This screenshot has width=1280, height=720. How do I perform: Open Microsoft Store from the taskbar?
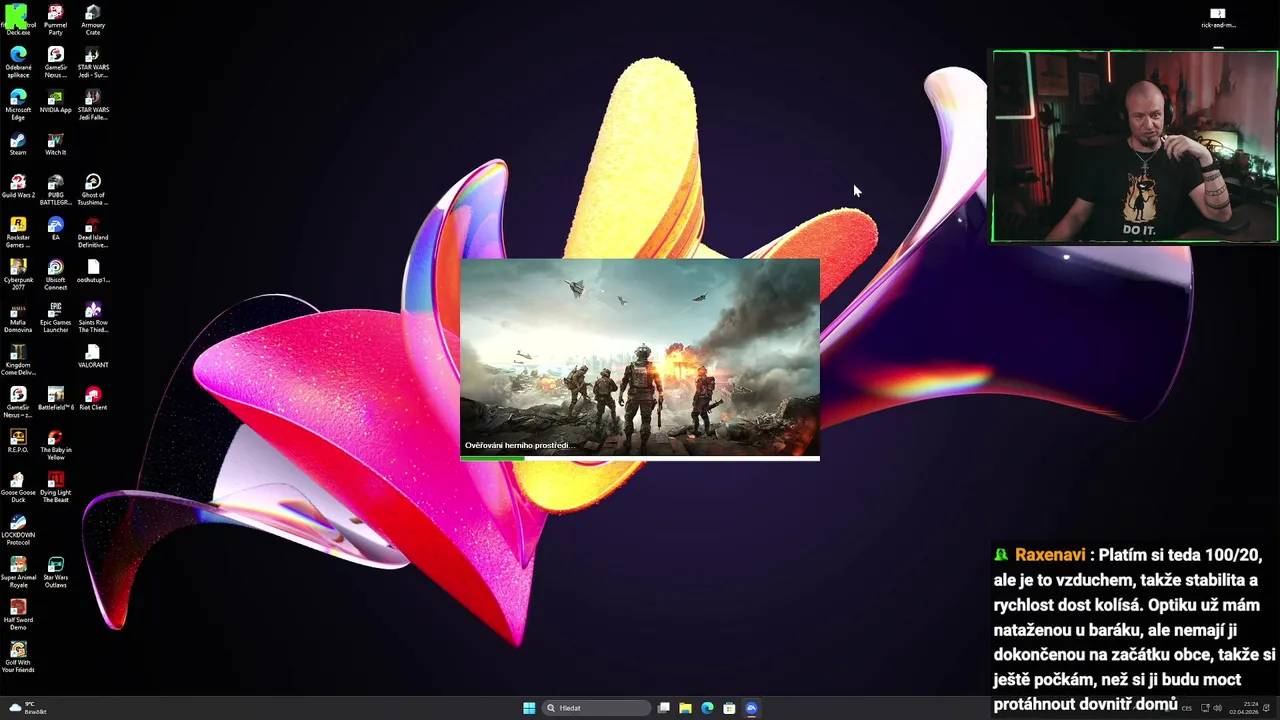(x=729, y=708)
